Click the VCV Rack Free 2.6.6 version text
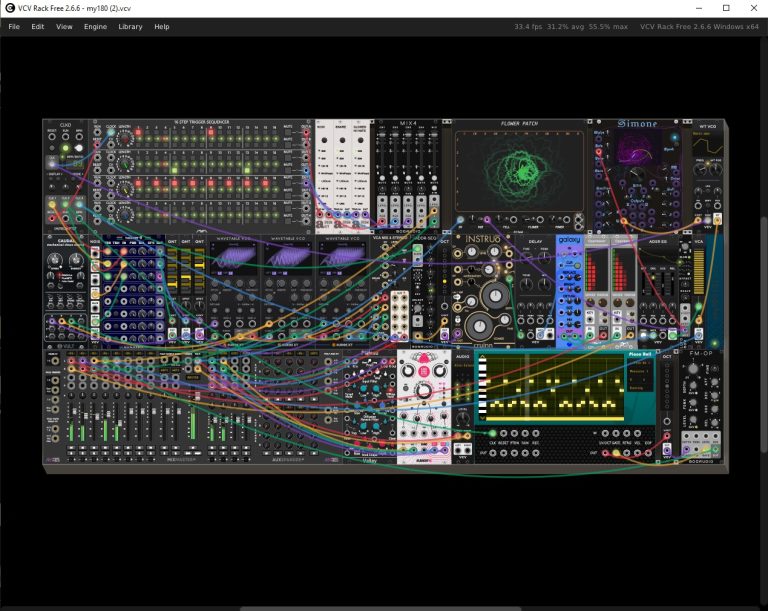768x611 pixels. [699, 26]
